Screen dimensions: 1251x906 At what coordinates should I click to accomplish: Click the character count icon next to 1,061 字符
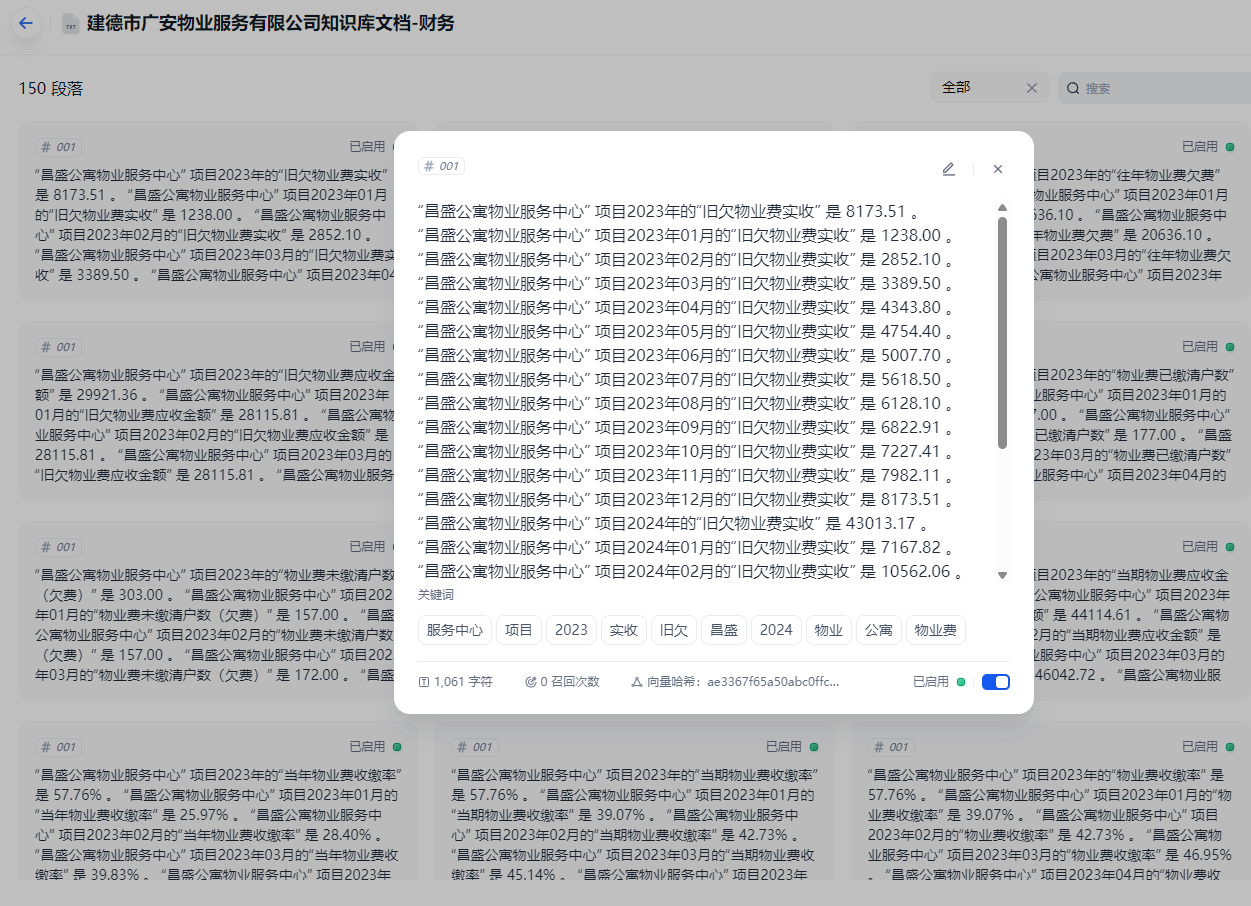[x=424, y=682]
